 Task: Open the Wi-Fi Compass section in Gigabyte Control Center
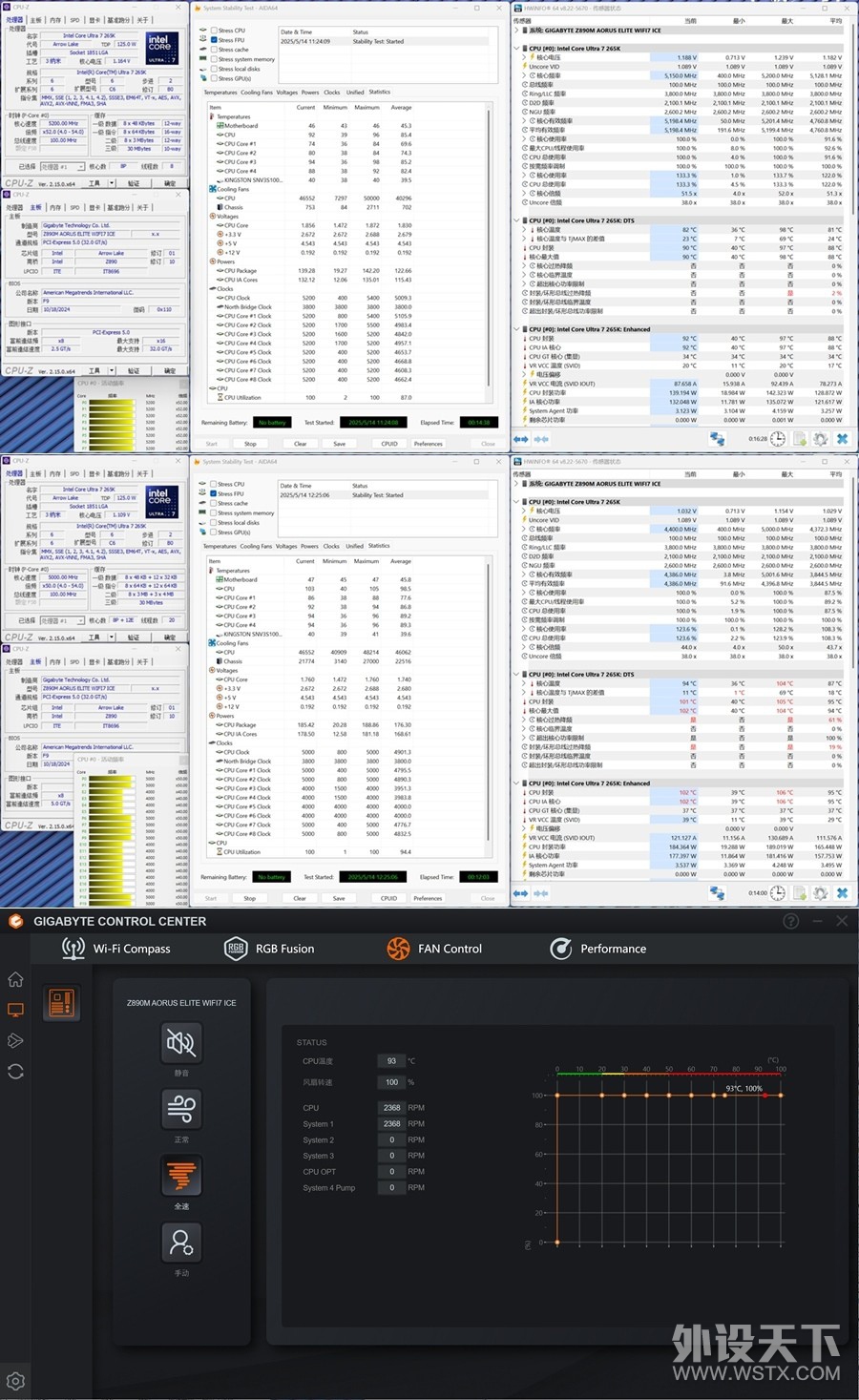115,949
